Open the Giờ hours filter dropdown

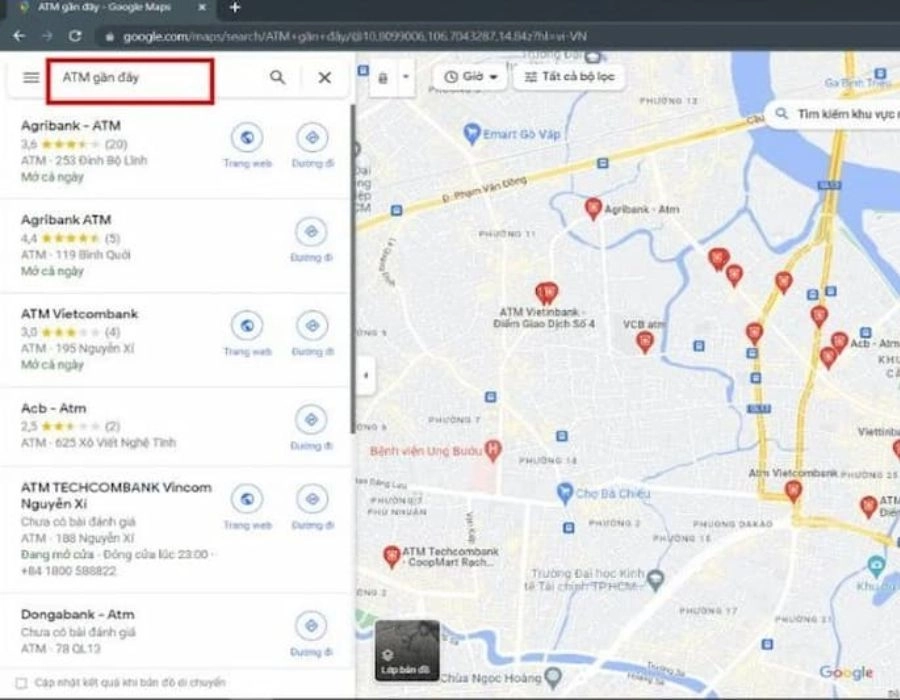(470, 76)
